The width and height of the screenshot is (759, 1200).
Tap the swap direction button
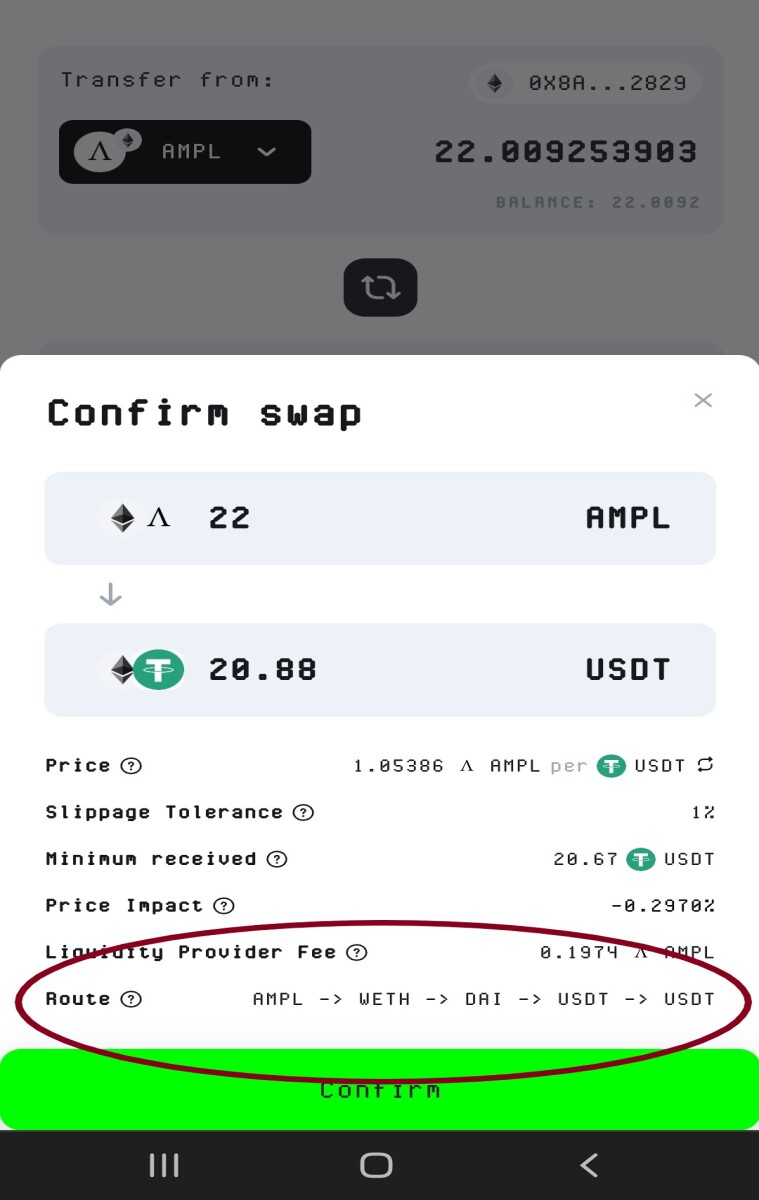click(x=380, y=288)
